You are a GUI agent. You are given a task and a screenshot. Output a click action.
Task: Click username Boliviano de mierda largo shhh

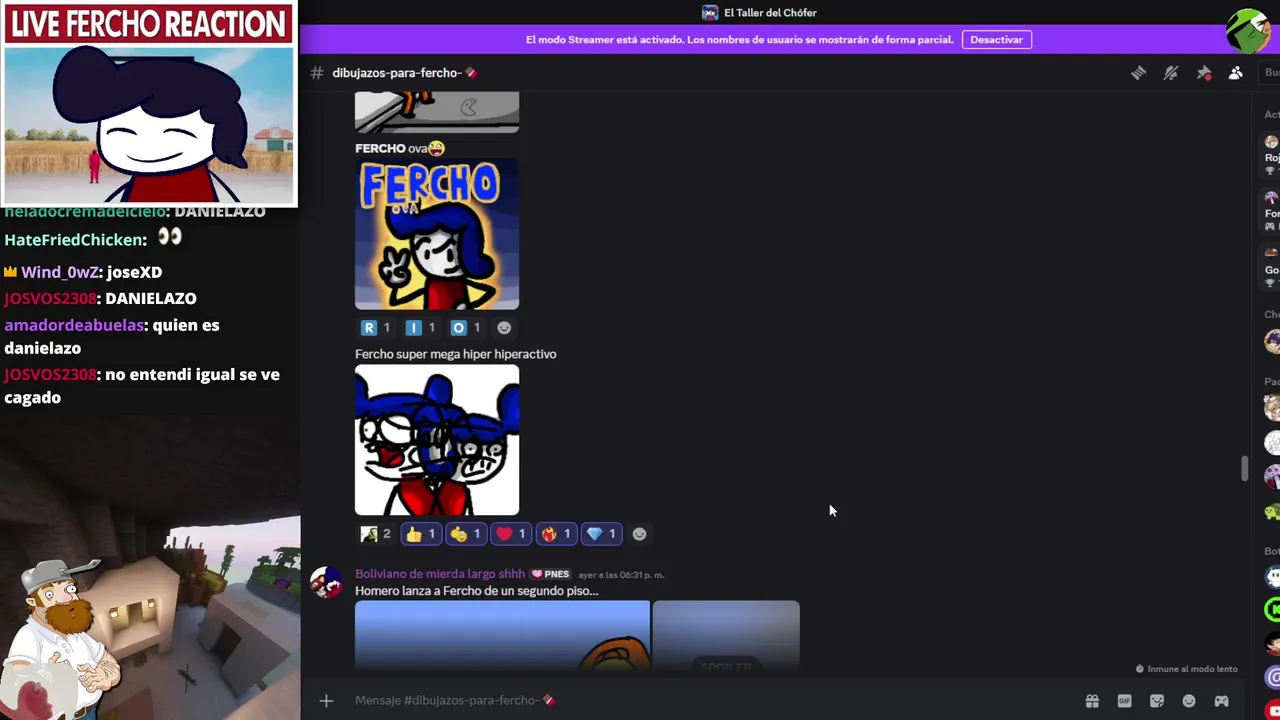pyautogui.click(x=440, y=574)
